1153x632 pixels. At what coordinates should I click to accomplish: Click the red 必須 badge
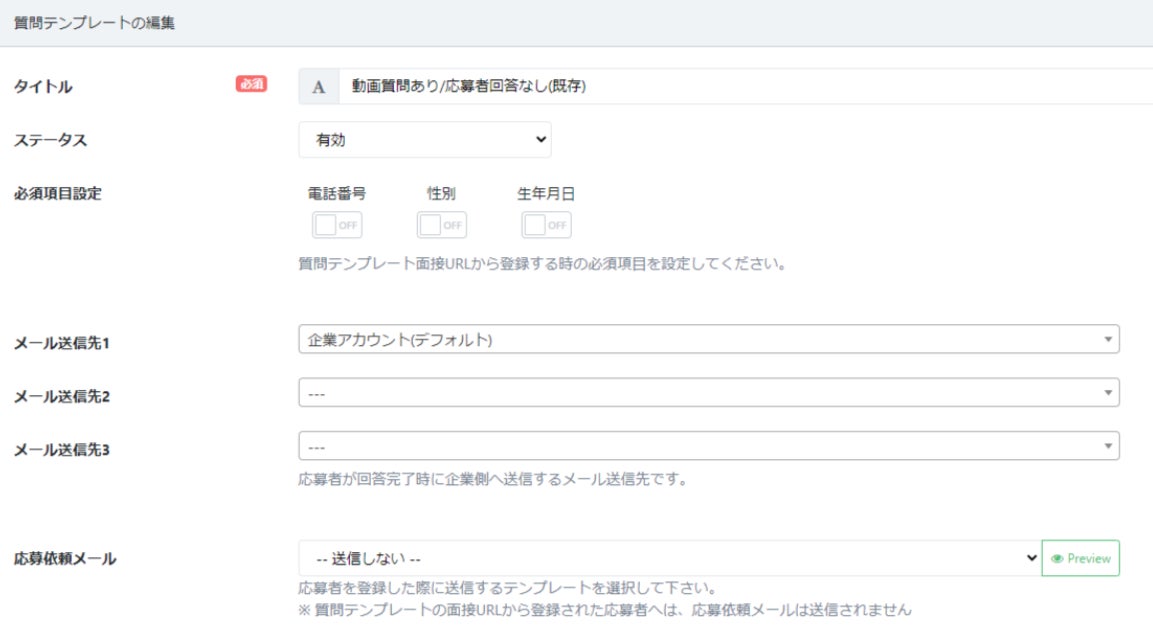[251, 85]
